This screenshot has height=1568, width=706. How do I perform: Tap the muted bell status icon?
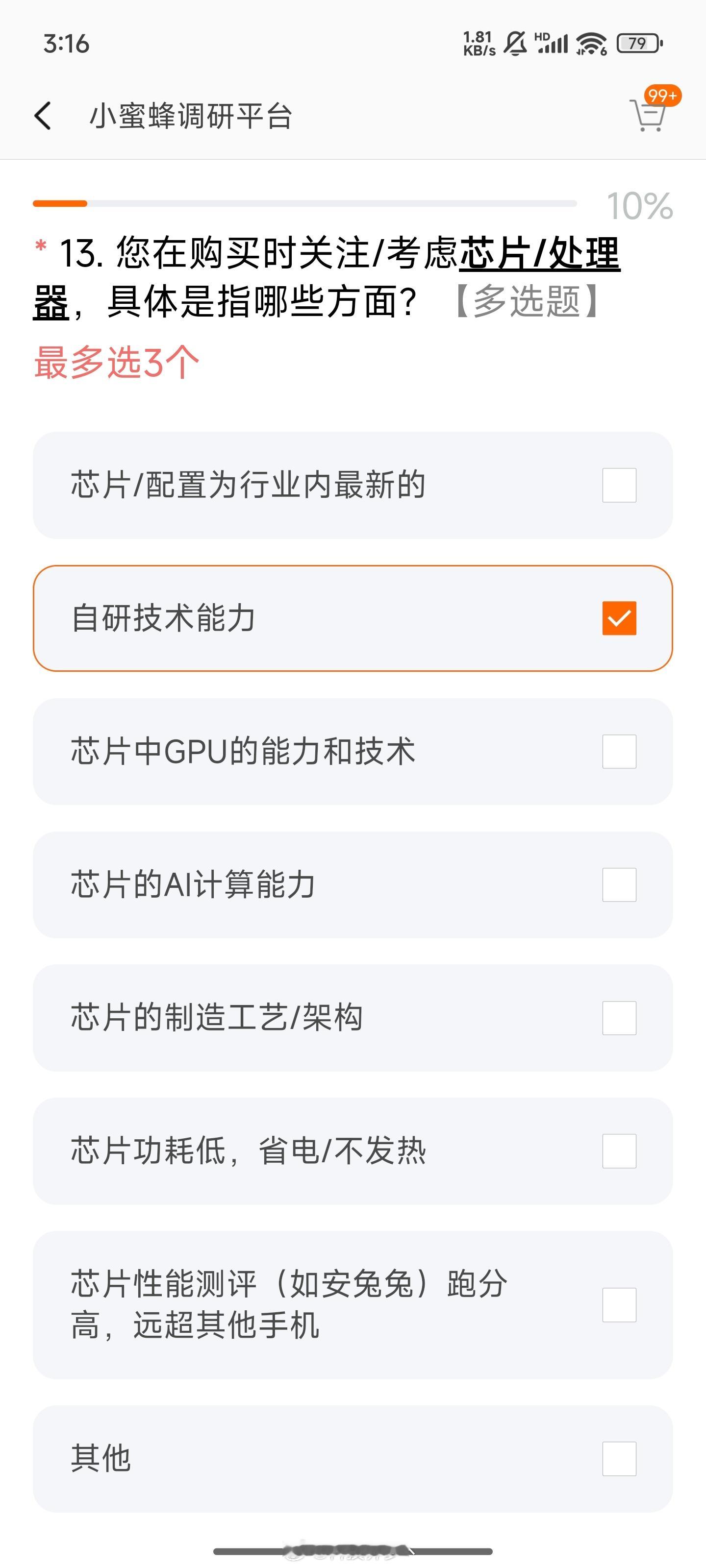coord(515,44)
